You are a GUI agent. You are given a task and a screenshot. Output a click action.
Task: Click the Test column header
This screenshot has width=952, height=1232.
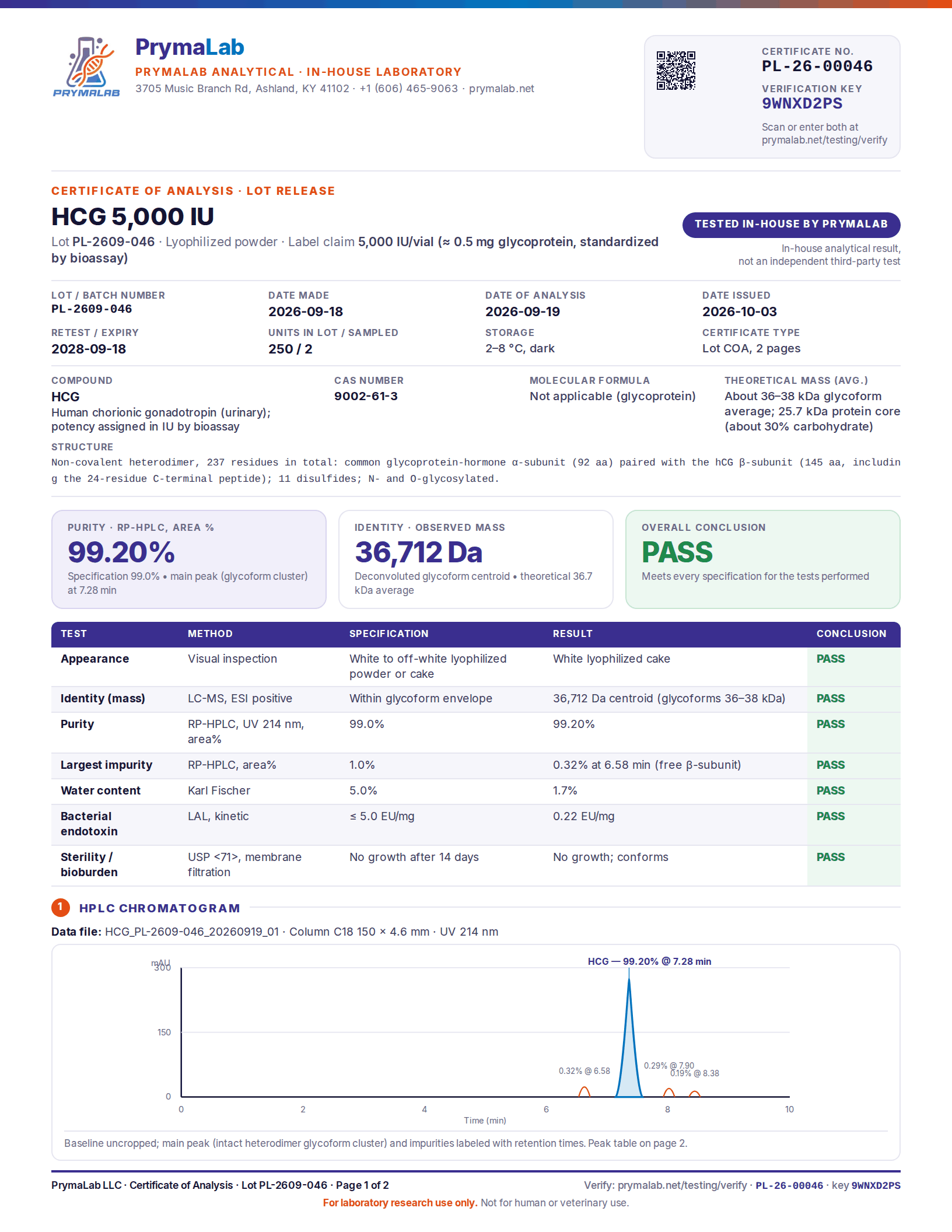click(x=73, y=633)
